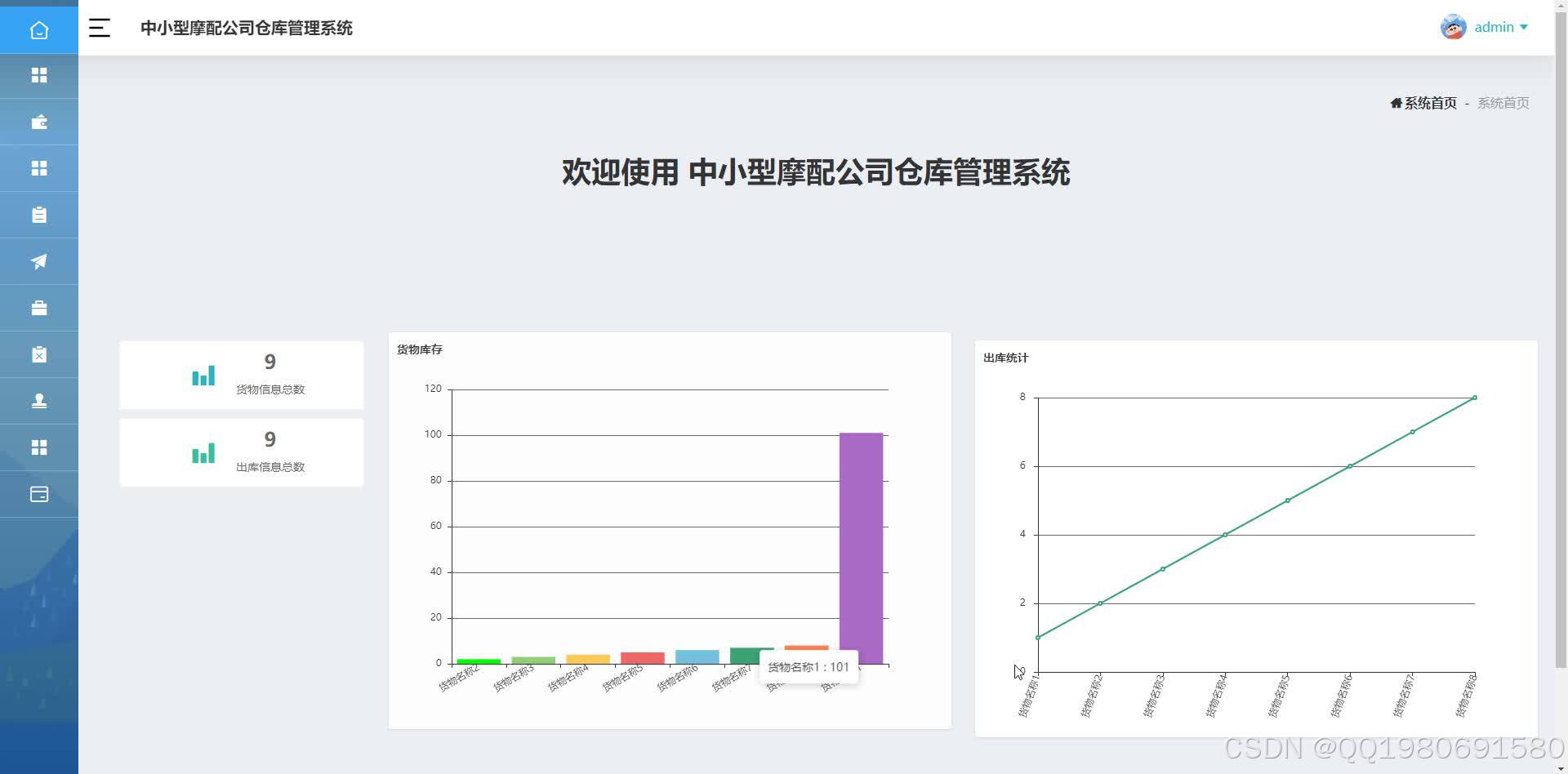The width and height of the screenshot is (1568, 774).
Task: Select the tall purple bar in 货物库存 chart
Action: (860, 547)
